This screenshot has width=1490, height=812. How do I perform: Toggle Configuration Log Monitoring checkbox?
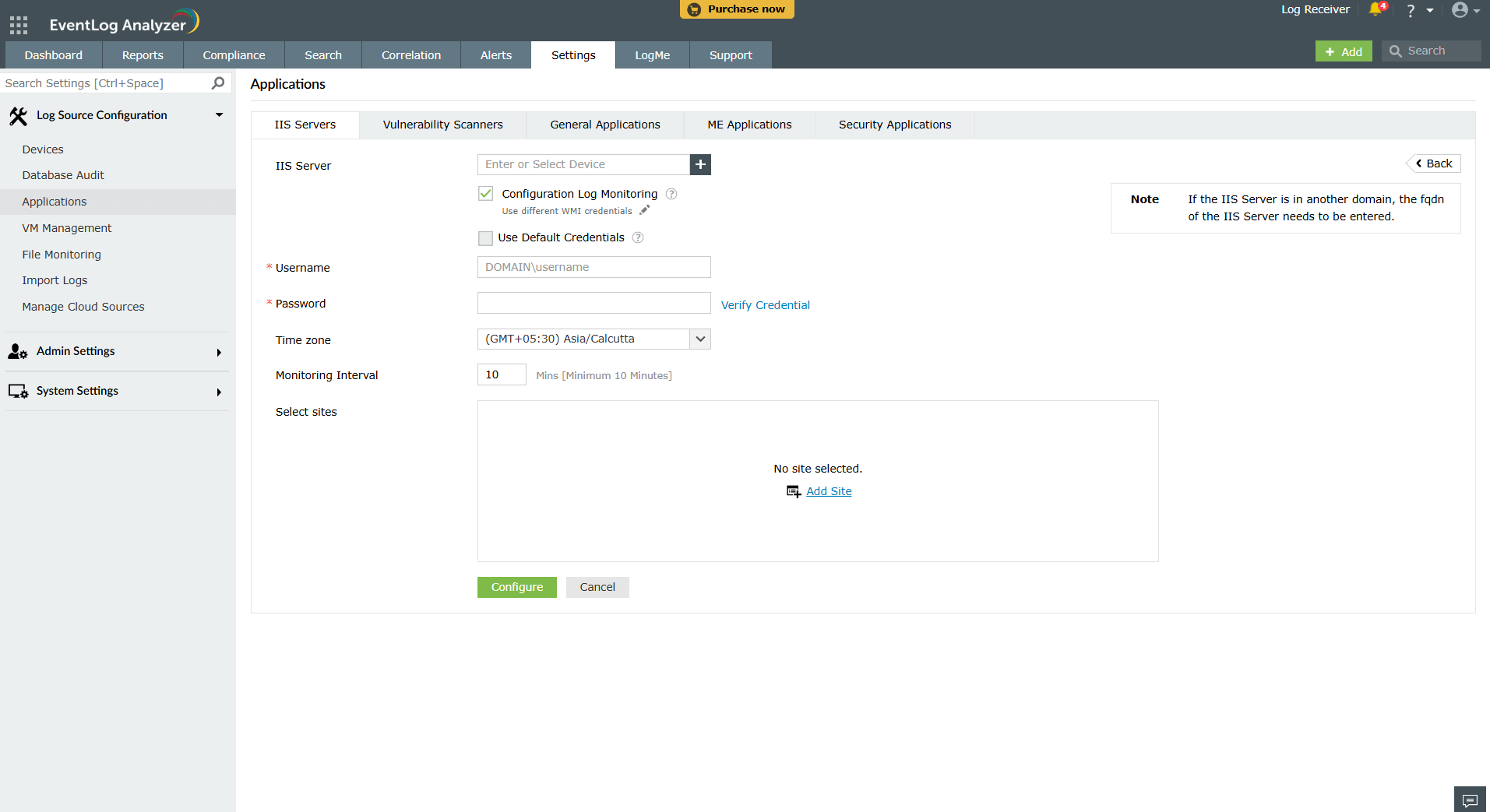click(486, 194)
